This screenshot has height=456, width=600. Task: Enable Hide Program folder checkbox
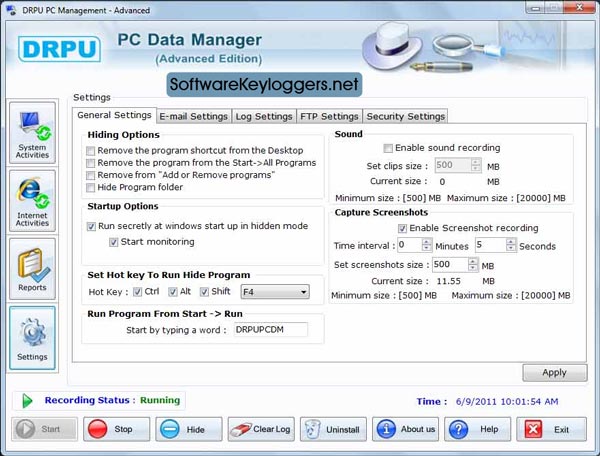tap(91, 187)
